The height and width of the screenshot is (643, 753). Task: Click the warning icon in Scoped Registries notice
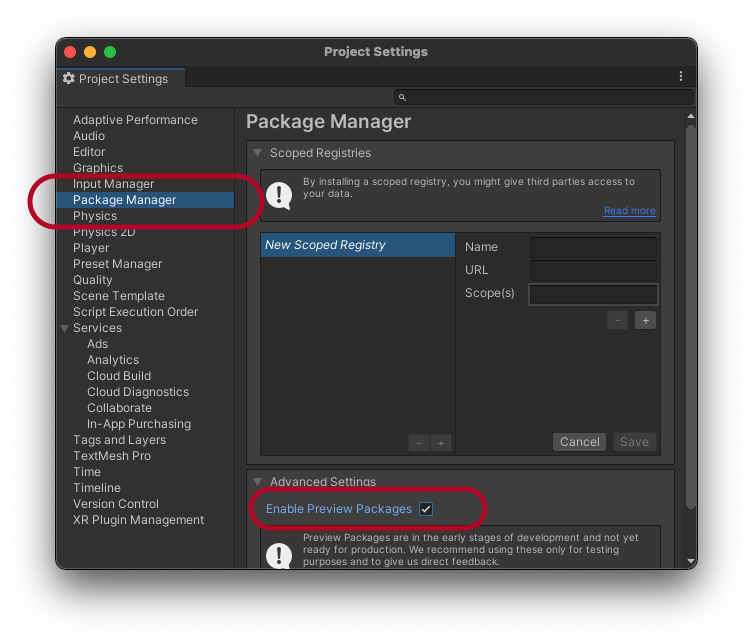click(x=279, y=195)
